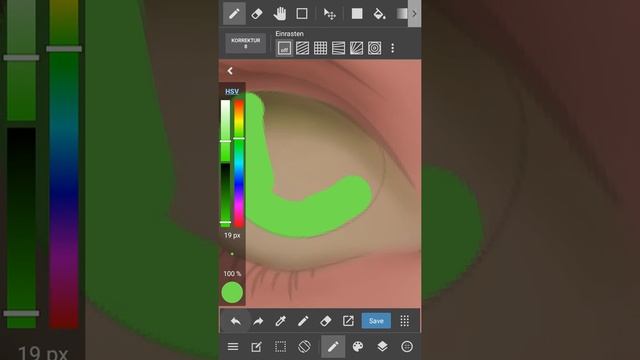Pick the eraser shortcut in shortcut bar
This screenshot has height=360, width=640.
(x=325, y=321)
